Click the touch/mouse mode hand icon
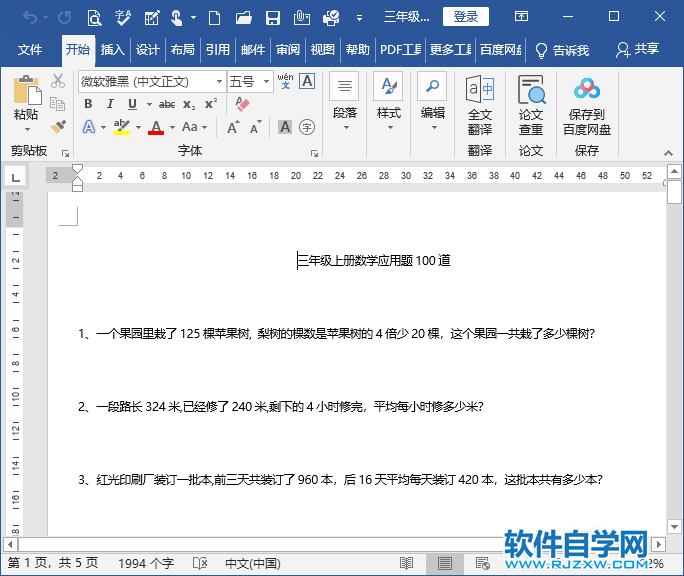 click(x=176, y=18)
